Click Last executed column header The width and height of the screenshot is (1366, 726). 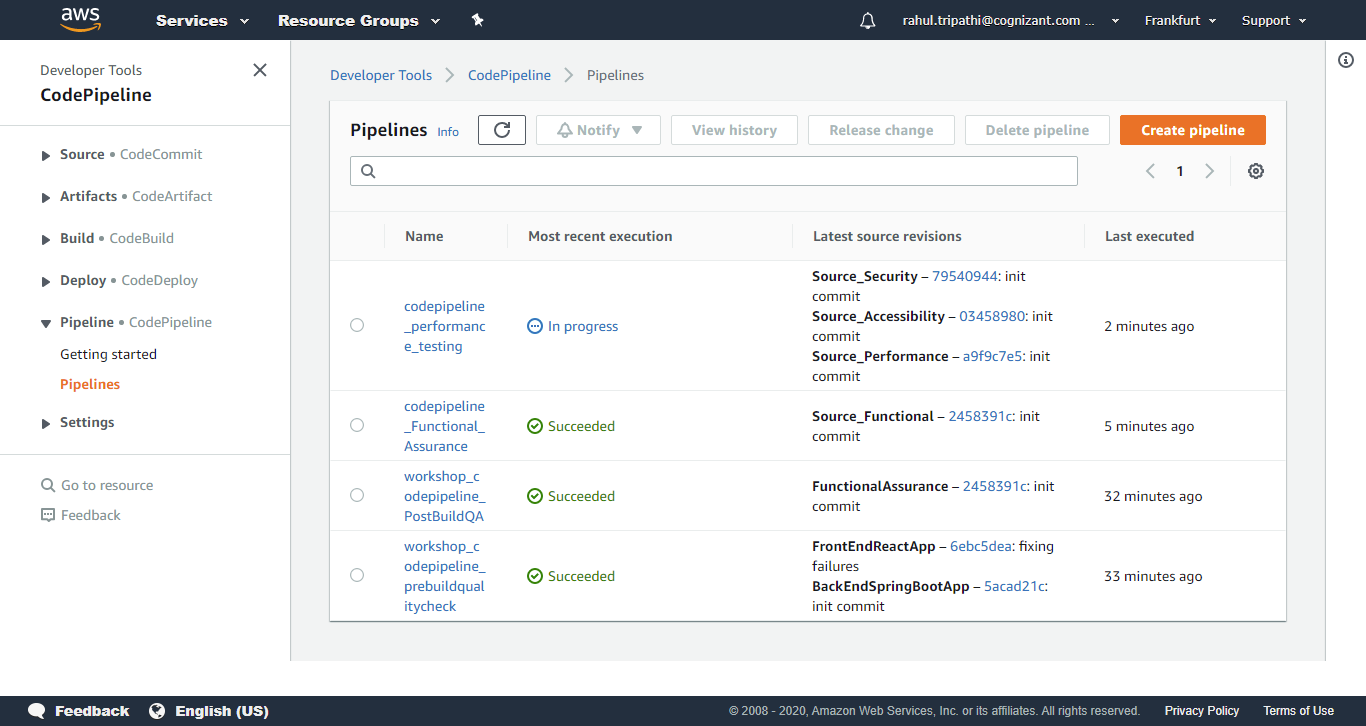[1149, 236]
